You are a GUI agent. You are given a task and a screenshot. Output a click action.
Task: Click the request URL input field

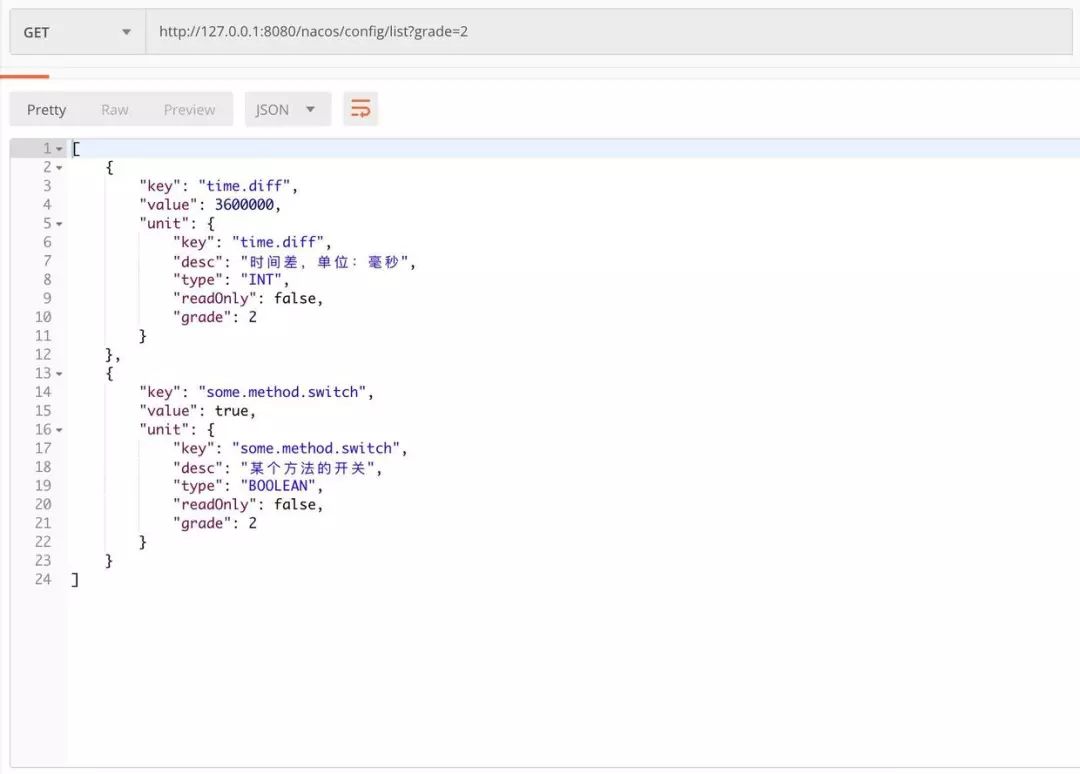coord(609,32)
